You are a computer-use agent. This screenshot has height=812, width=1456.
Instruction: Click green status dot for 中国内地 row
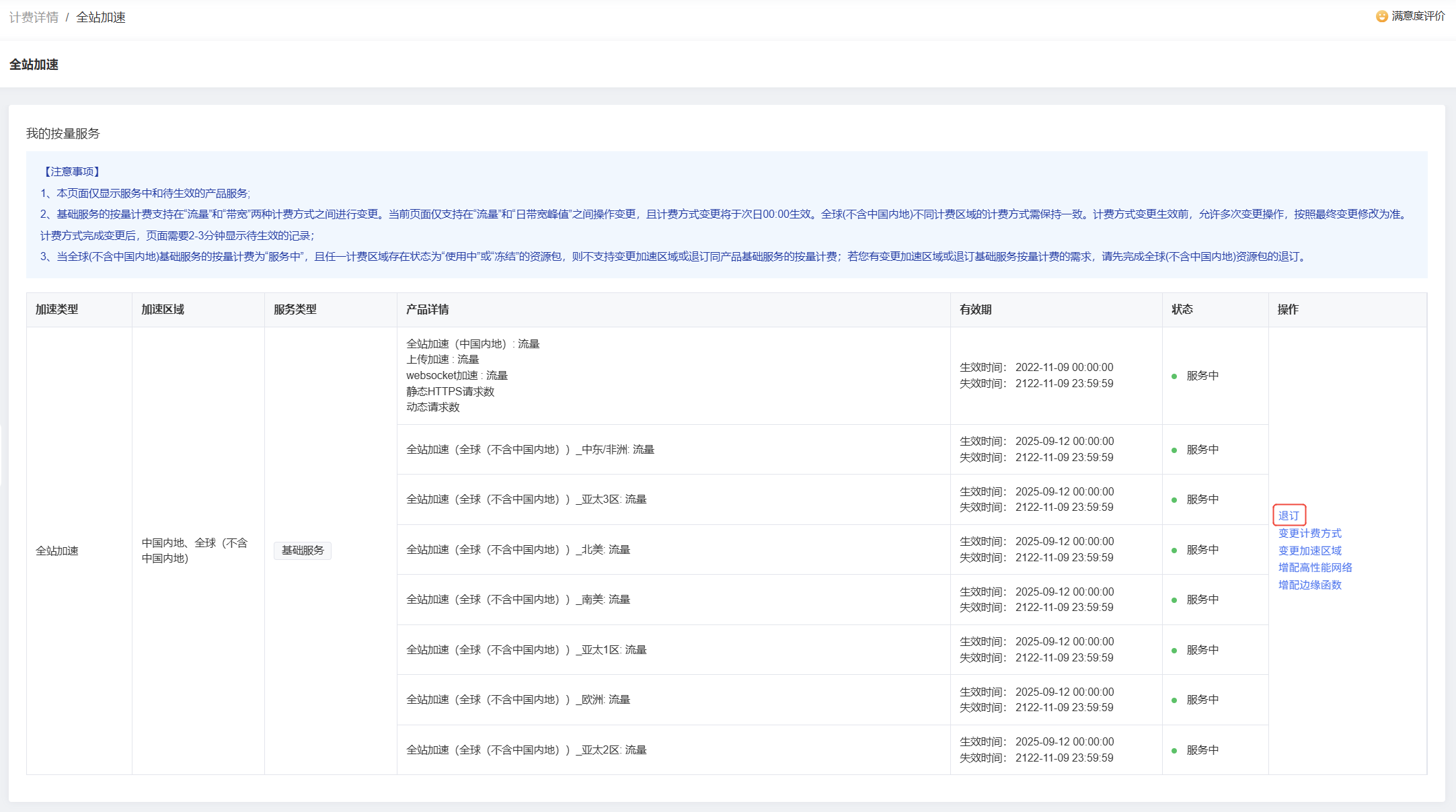pyautogui.click(x=1174, y=376)
